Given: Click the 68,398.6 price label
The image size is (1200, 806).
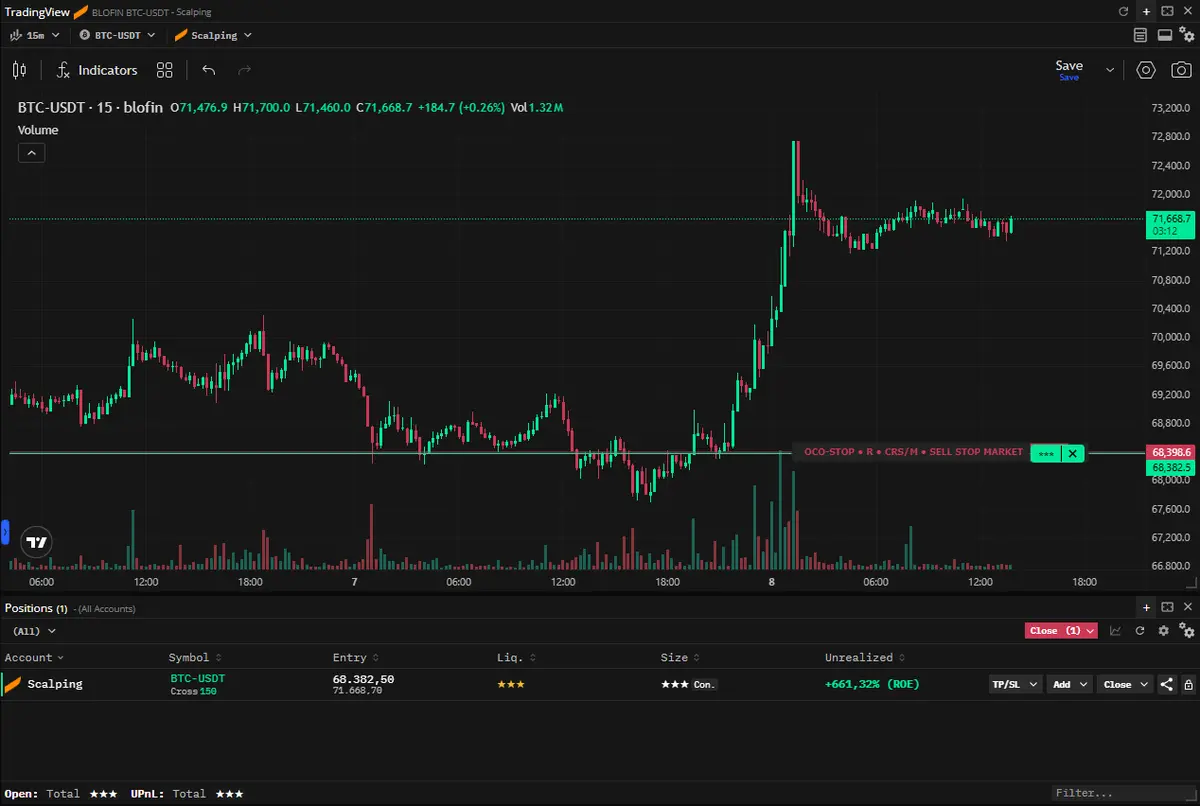Looking at the screenshot, I should (1171, 452).
